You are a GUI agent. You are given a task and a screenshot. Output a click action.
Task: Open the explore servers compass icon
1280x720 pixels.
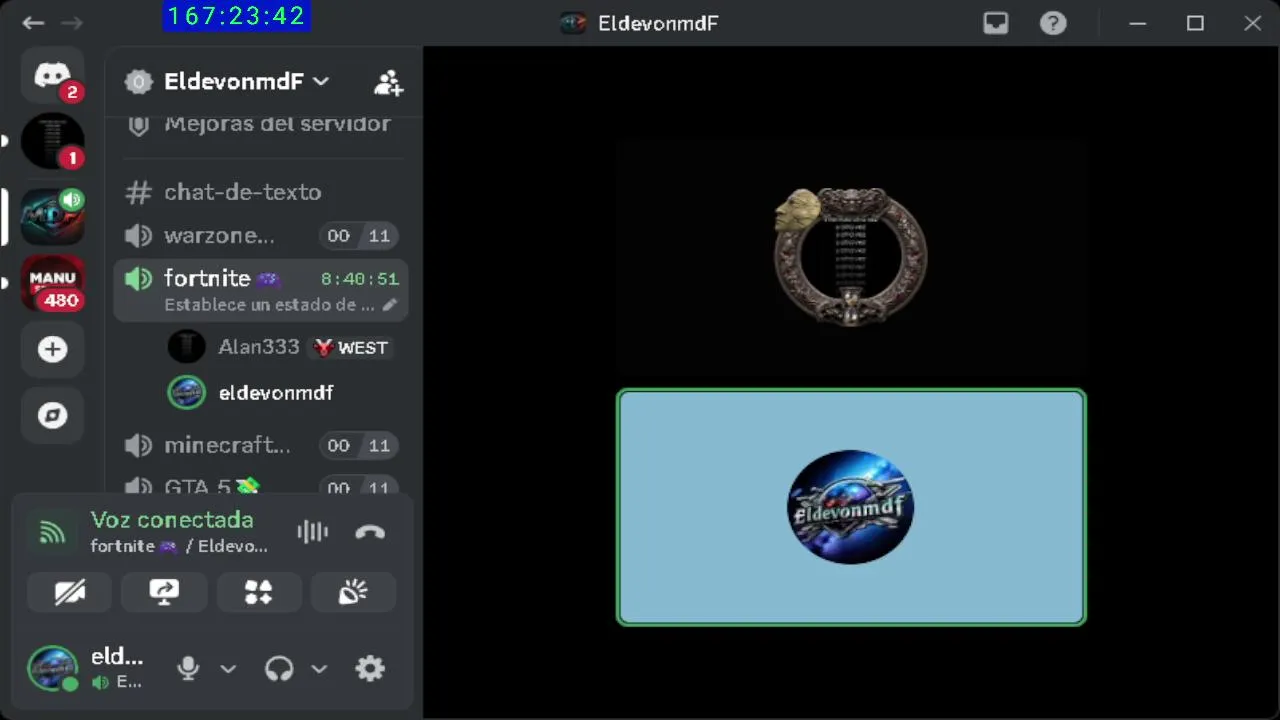tap(52, 415)
